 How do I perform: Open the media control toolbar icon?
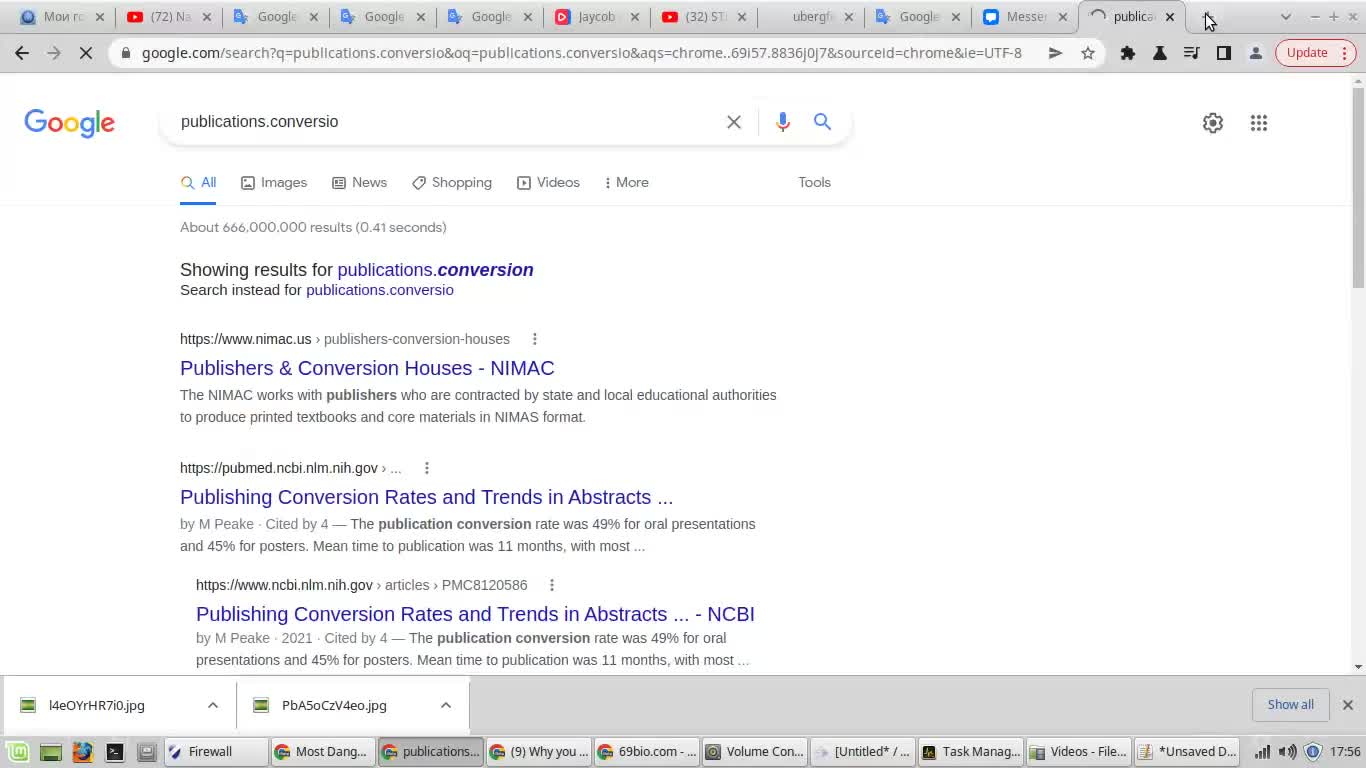pos(1192,53)
